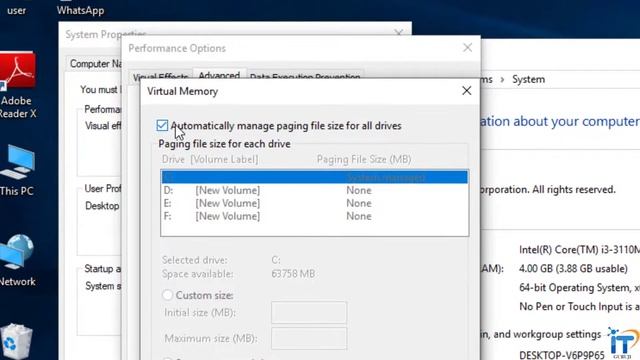Click the Maximum size (MB) field
The image size is (640, 360).
click(x=309, y=338)
